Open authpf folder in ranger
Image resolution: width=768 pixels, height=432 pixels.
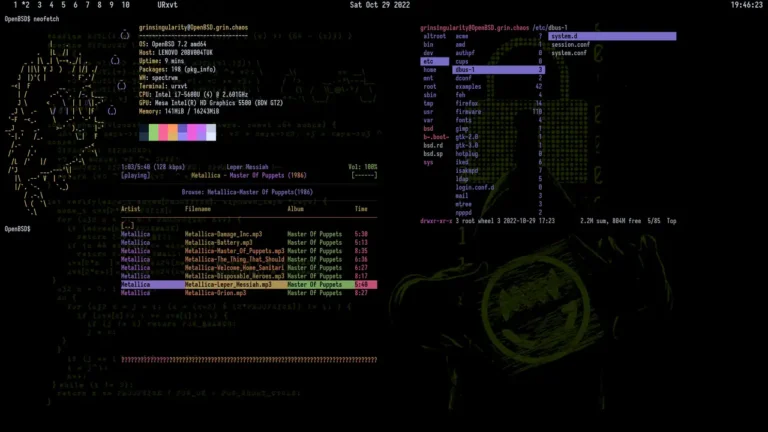click(x=465, y=53)
